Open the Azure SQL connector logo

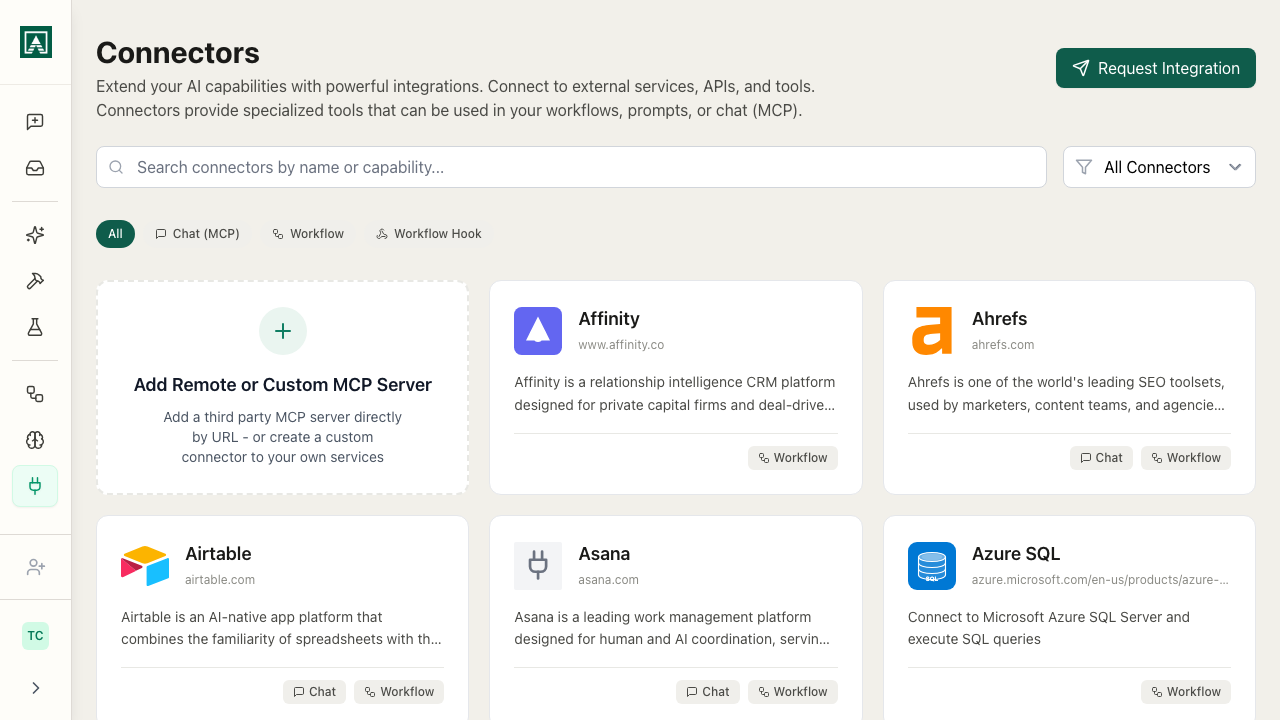tap(932, 566)
